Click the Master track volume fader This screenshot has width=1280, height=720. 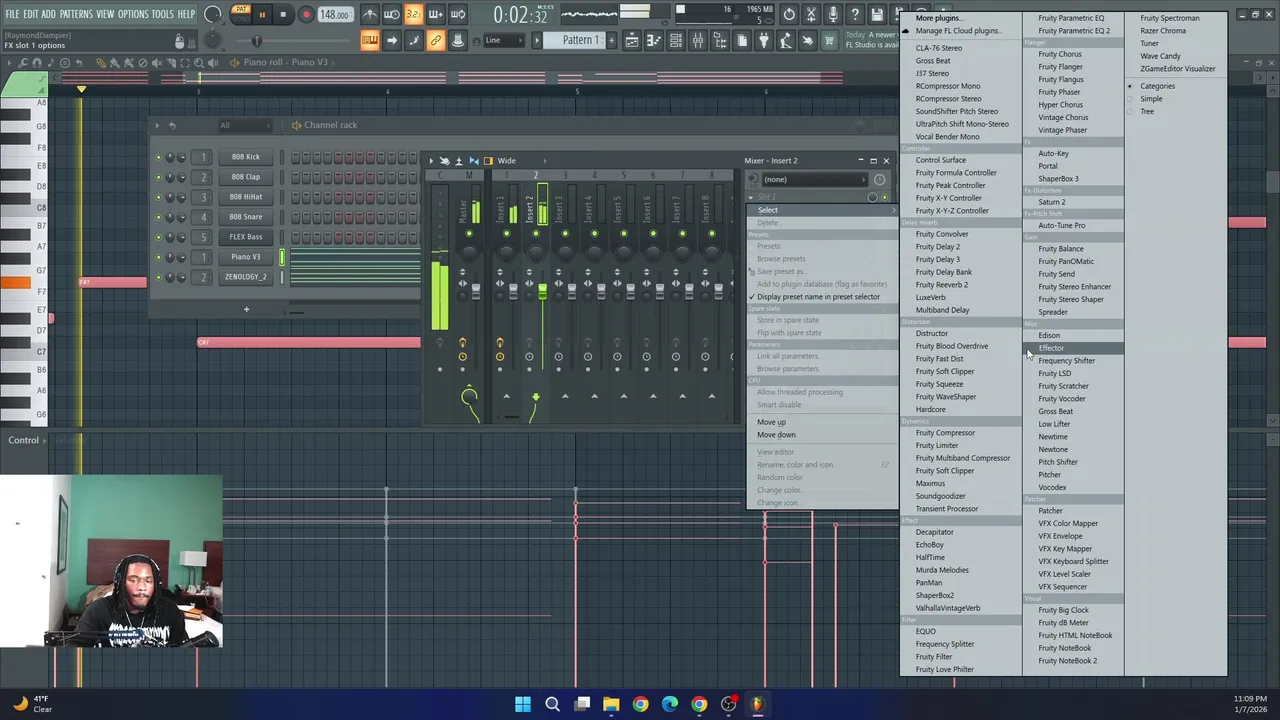(476, 291)
